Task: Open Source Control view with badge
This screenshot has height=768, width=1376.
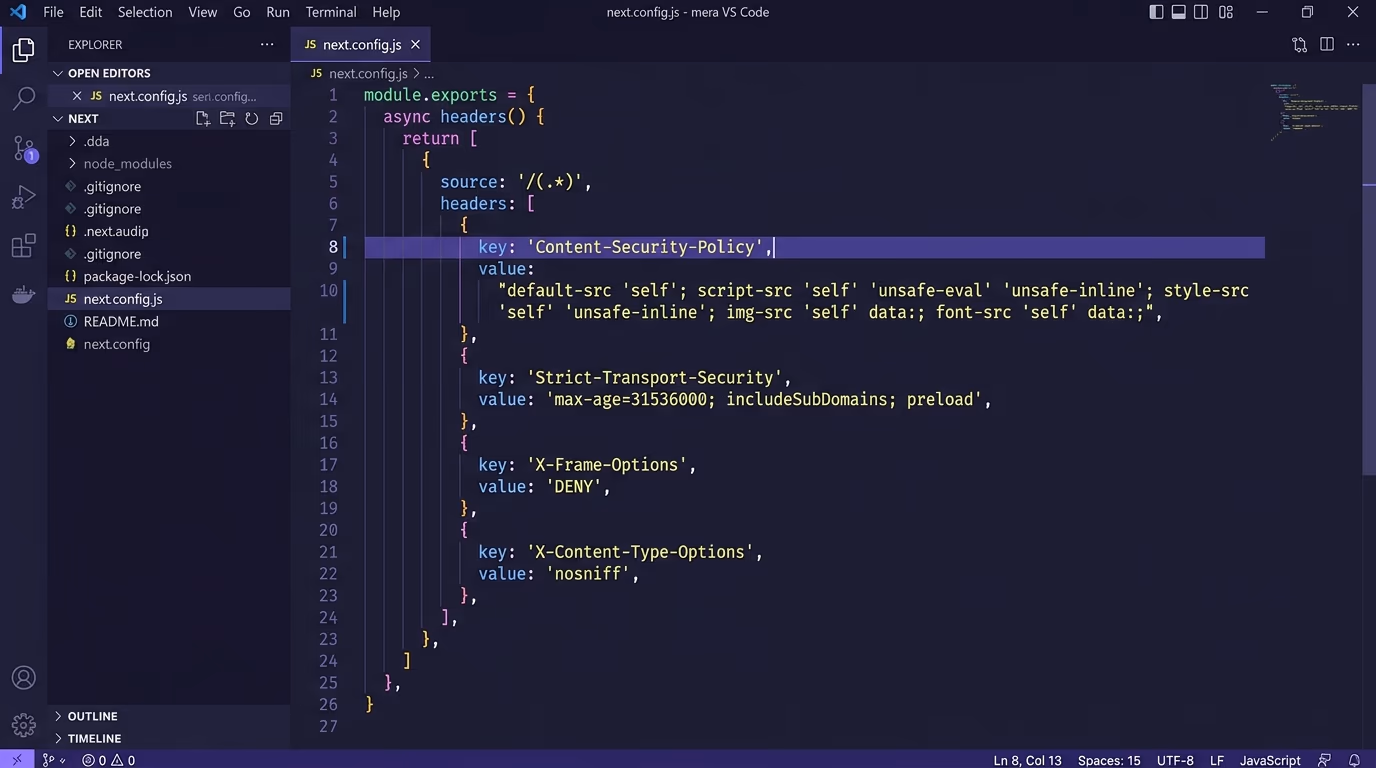Action: [x=24, y=149]
